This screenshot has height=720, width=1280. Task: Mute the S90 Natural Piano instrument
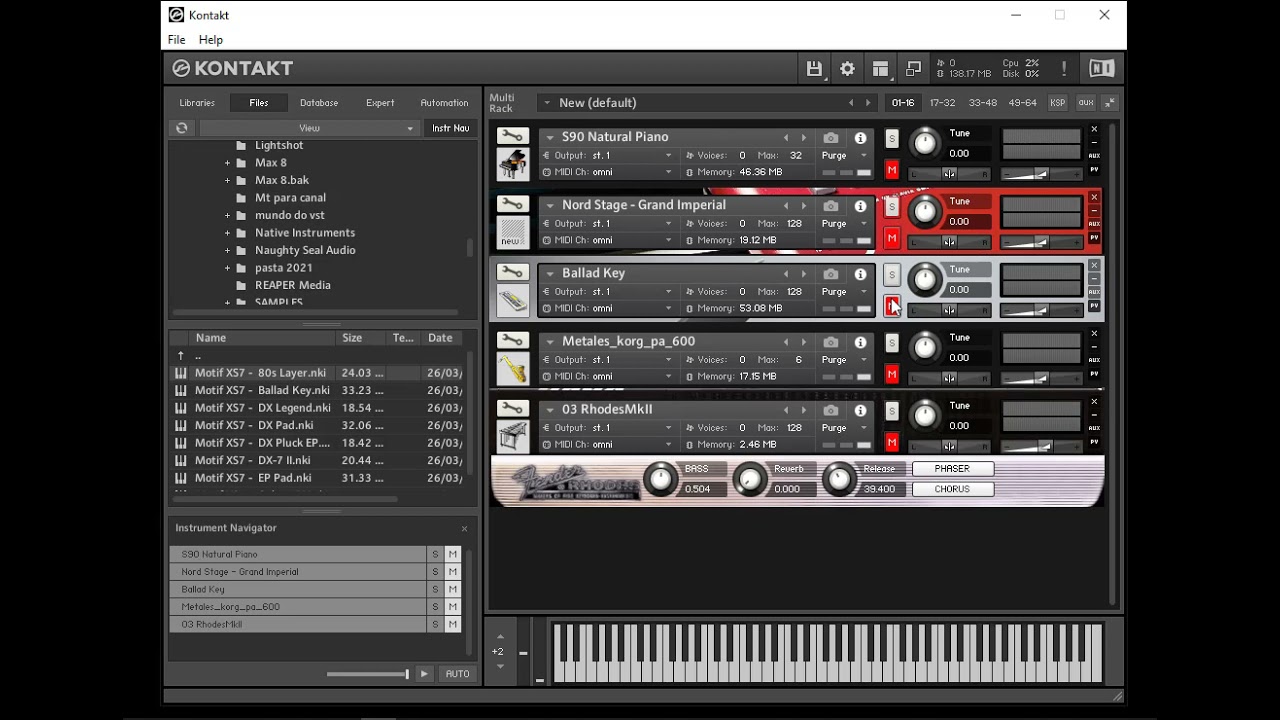pyautogui.click(x=892, y=170)
